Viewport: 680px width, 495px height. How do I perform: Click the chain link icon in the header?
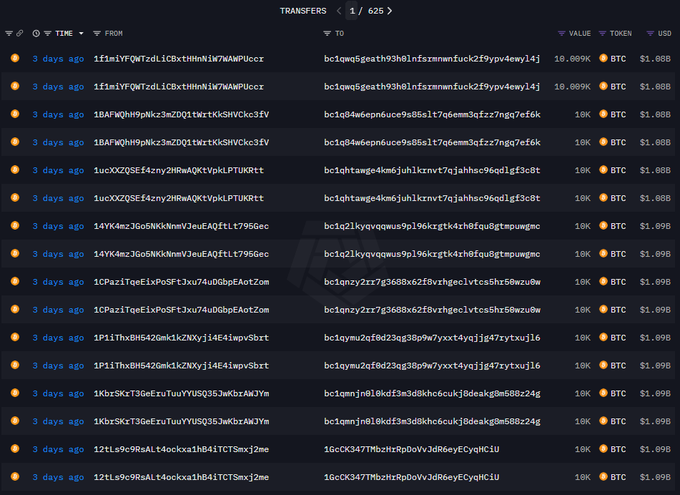[x=20, y=33]
